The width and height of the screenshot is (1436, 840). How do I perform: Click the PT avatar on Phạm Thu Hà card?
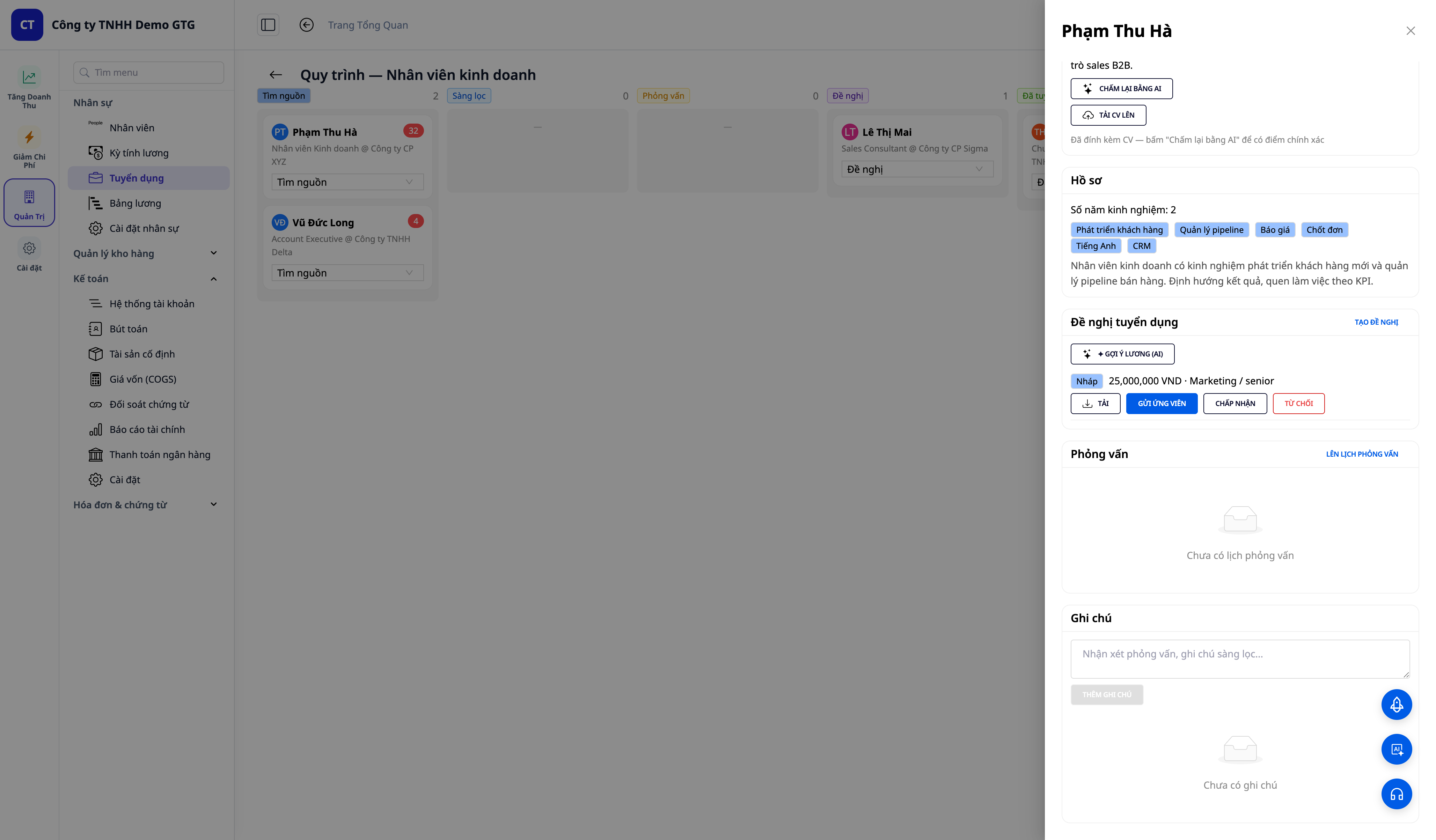(x=280, y=132)
